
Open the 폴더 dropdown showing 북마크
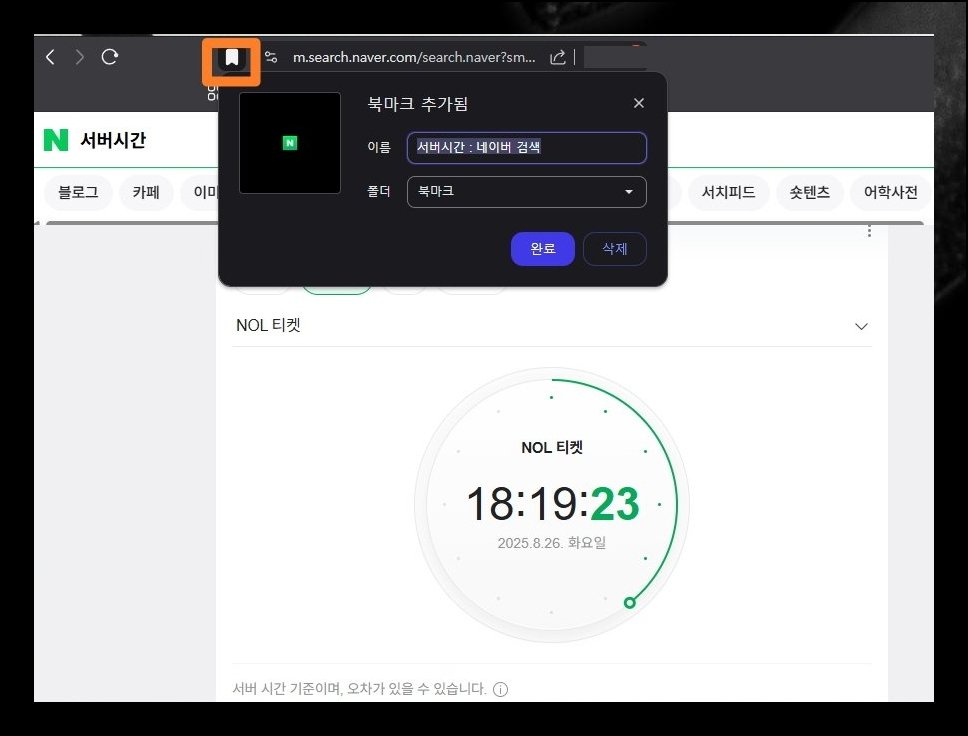527,192
